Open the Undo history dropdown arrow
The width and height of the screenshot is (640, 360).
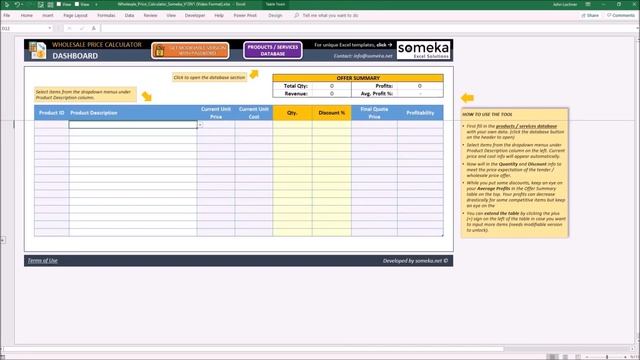coord(22,4)
